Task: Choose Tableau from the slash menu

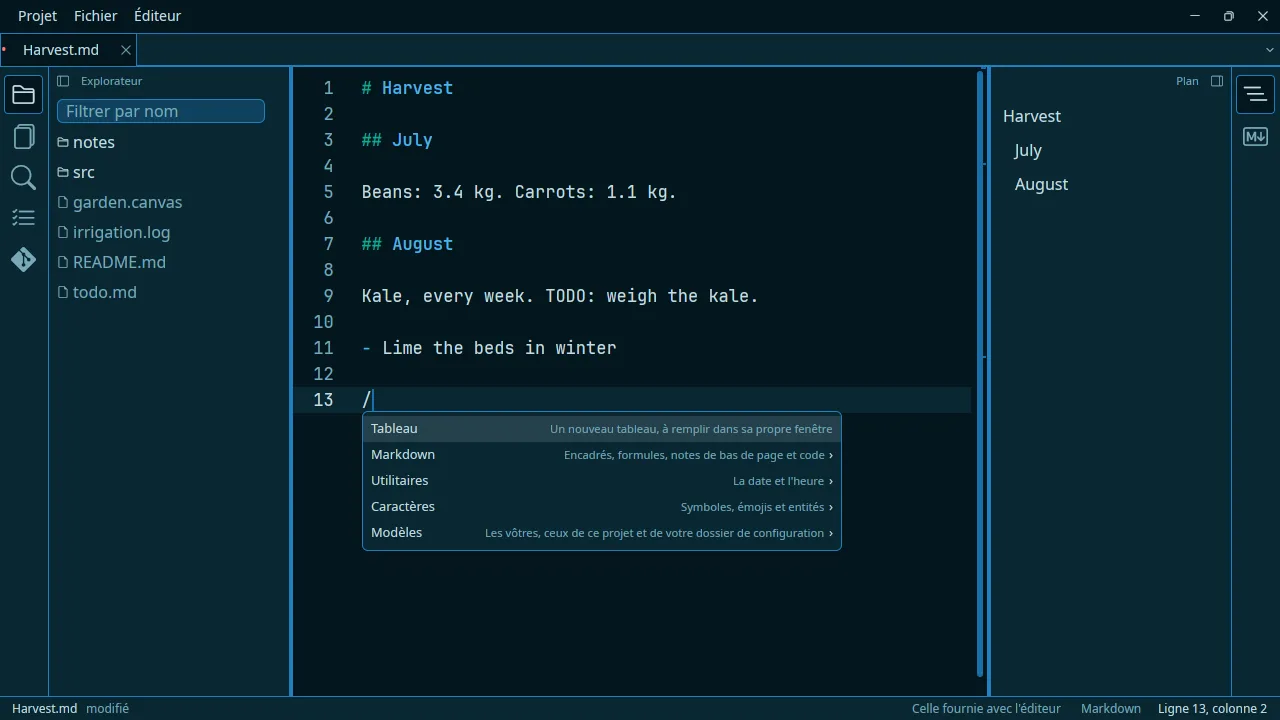Action: [602, 429]
